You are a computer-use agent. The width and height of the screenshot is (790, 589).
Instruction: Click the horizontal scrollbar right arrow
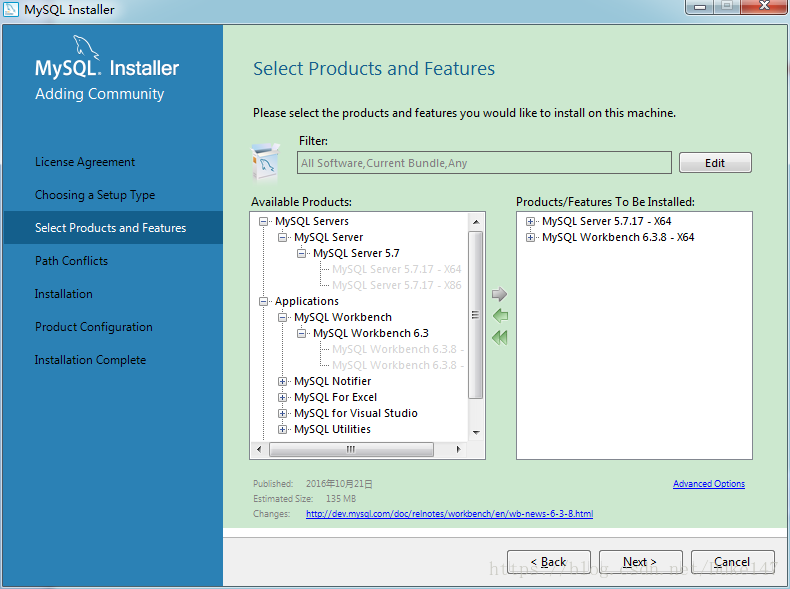click(458, 449)
